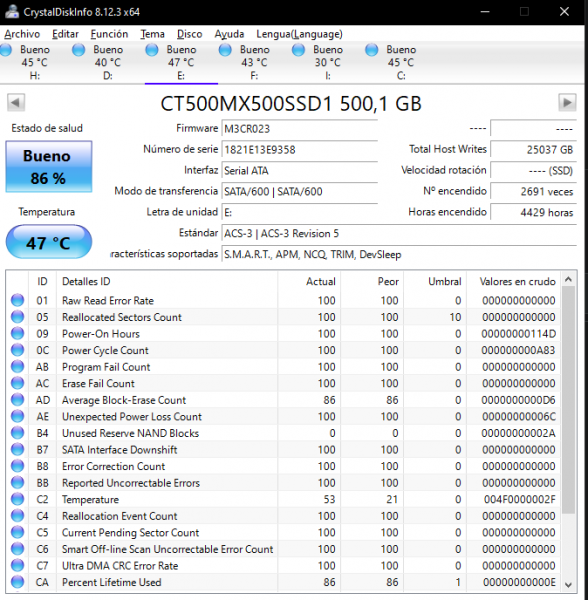
Task: Click the SMART list scrollbar down arrow
Action: pos(568,585)
